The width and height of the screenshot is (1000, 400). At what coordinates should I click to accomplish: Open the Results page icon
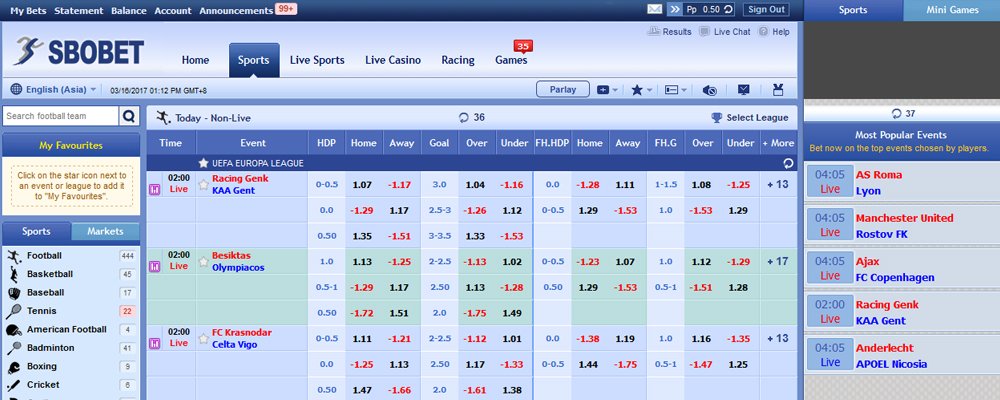(x=653, y=31)
